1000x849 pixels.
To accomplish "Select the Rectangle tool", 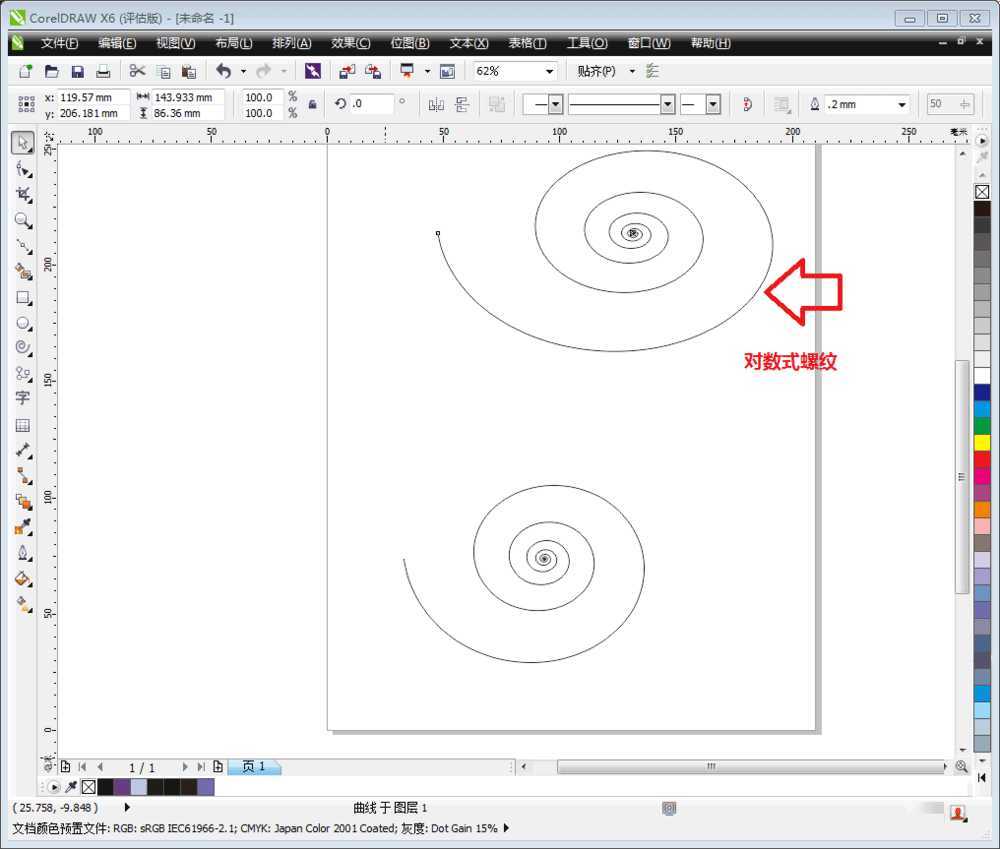I will point(22,297).
